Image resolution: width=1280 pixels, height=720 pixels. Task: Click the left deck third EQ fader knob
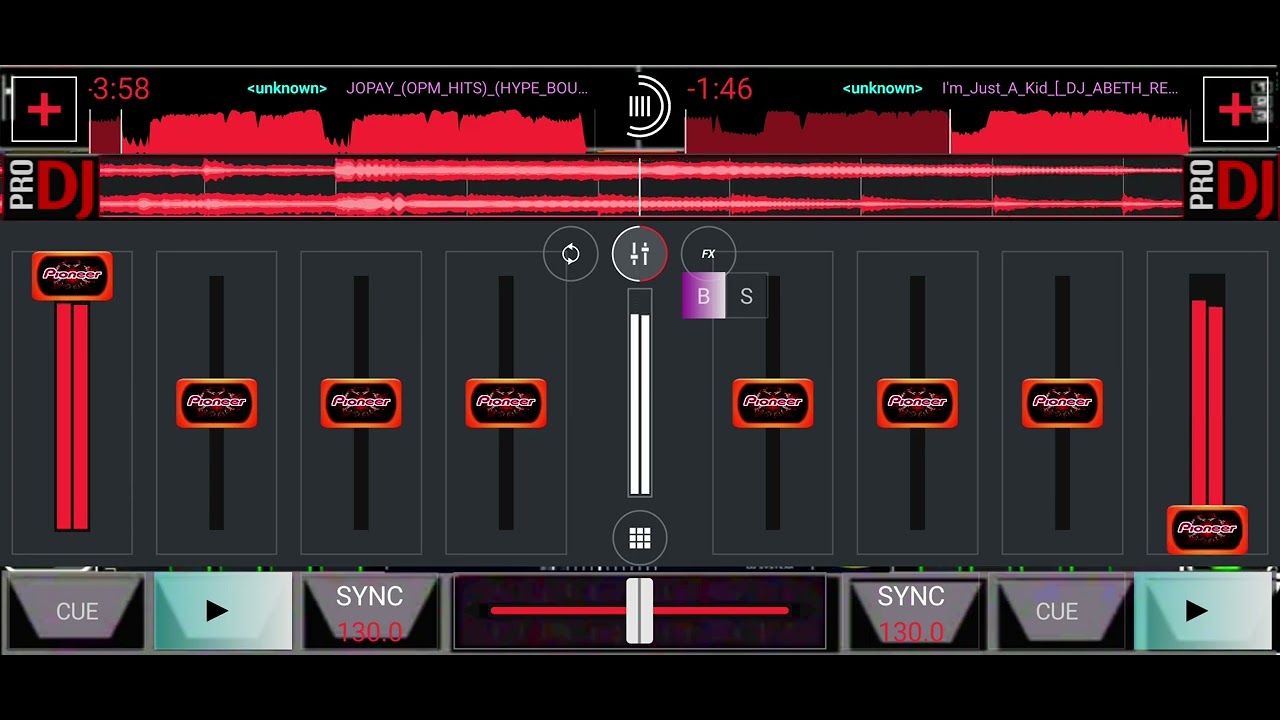point(506,403)
